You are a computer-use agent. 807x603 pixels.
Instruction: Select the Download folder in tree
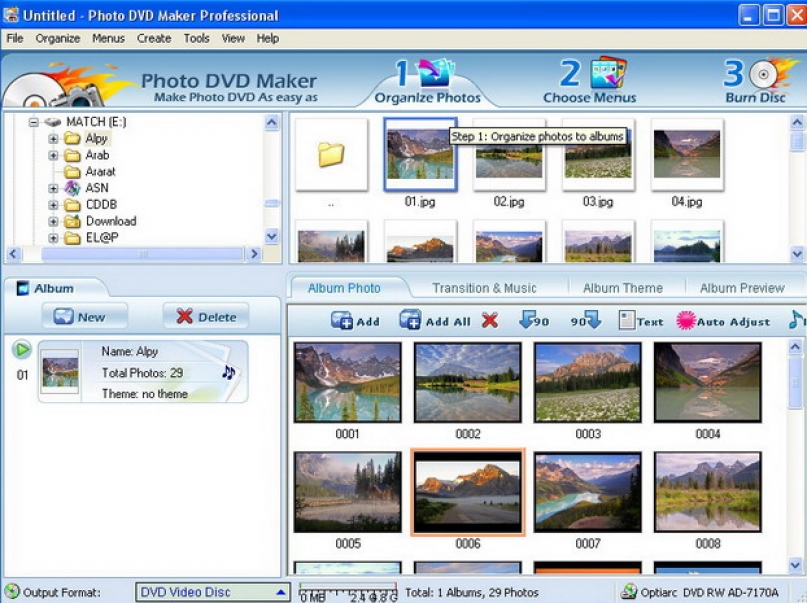[x=111, y=221]
